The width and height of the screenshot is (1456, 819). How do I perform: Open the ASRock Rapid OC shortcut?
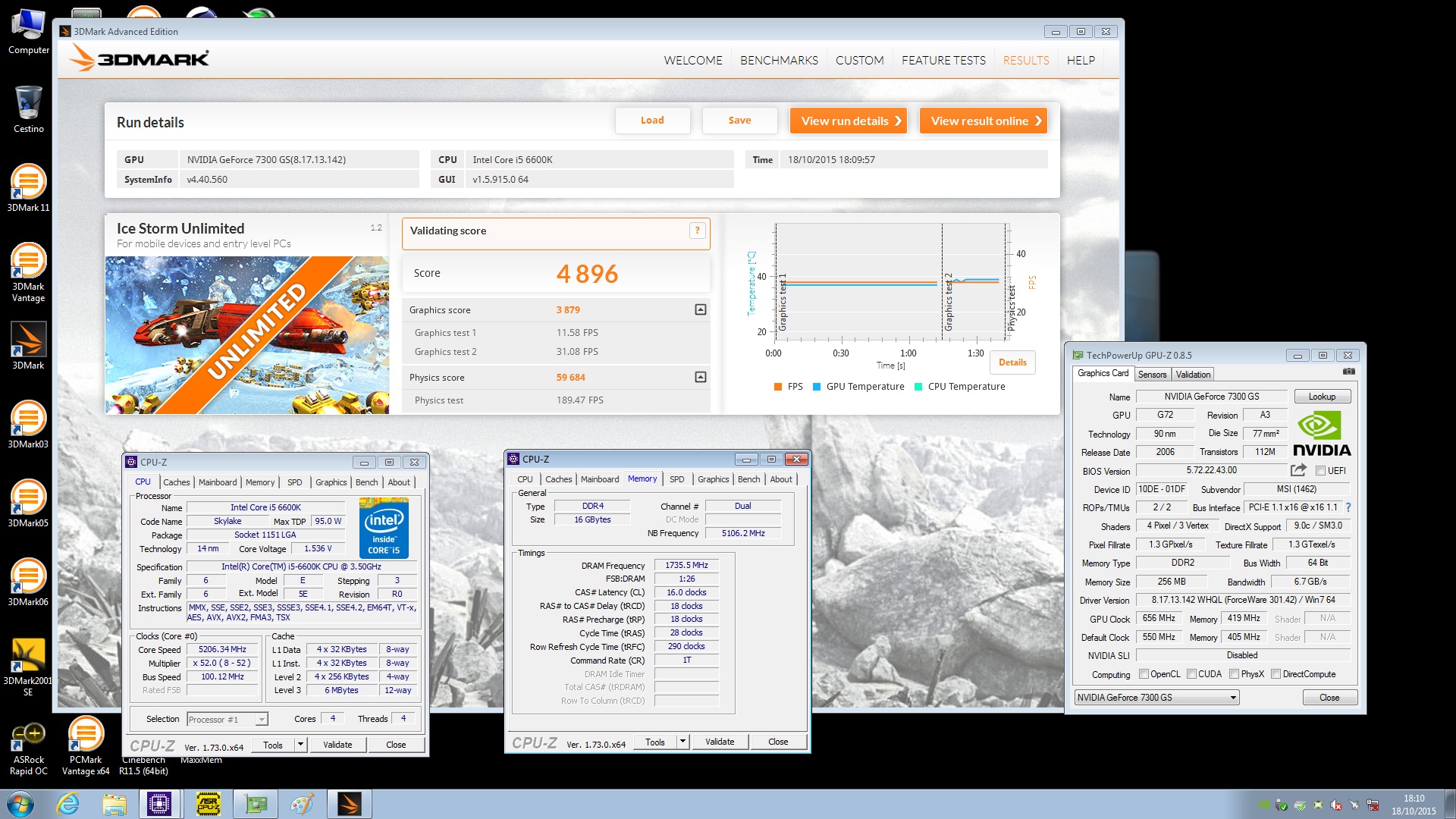28,748
